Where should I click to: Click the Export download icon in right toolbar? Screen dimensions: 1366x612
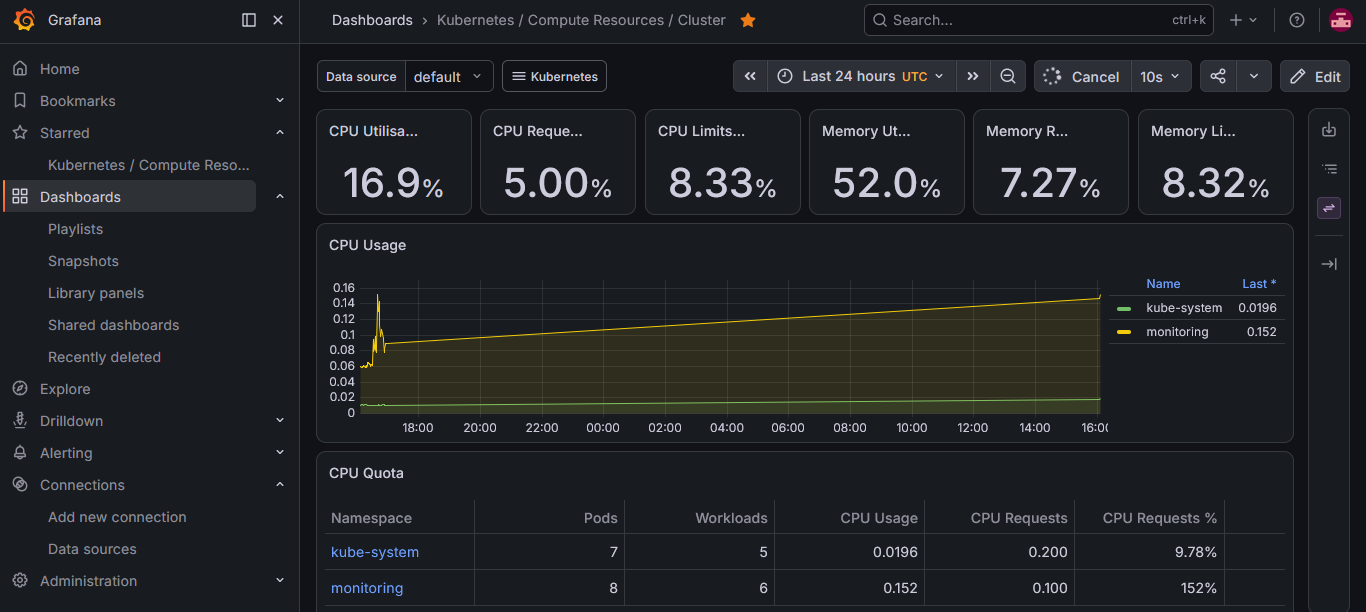point(1329,130)
